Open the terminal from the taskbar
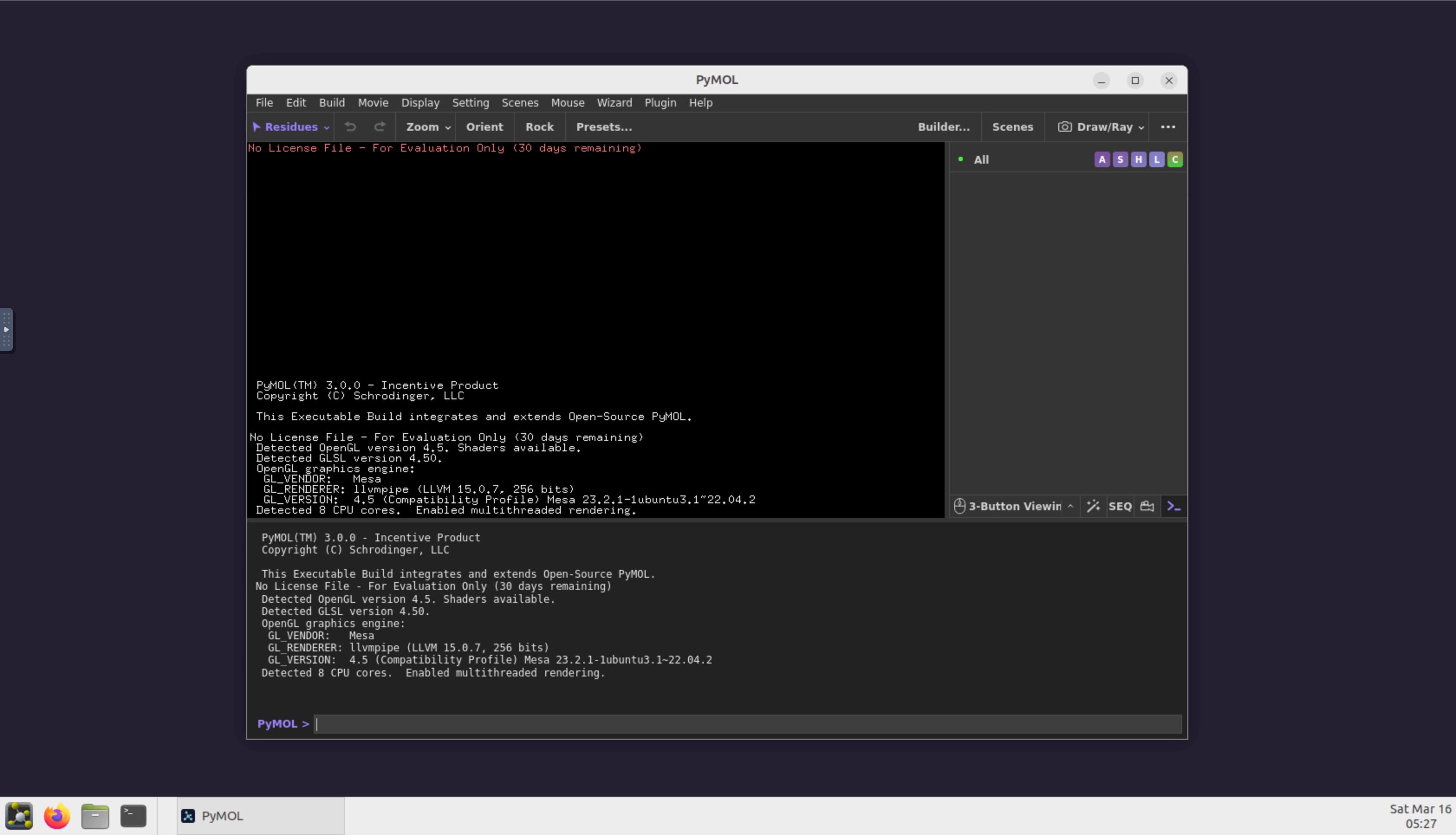This screenshot has width=1456, height=835. tap(133, 816)
